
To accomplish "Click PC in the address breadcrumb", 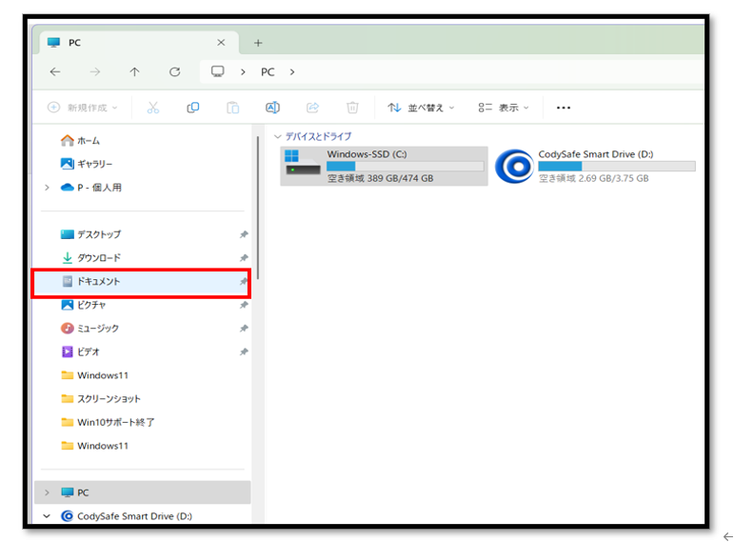I will pos(268,72).
